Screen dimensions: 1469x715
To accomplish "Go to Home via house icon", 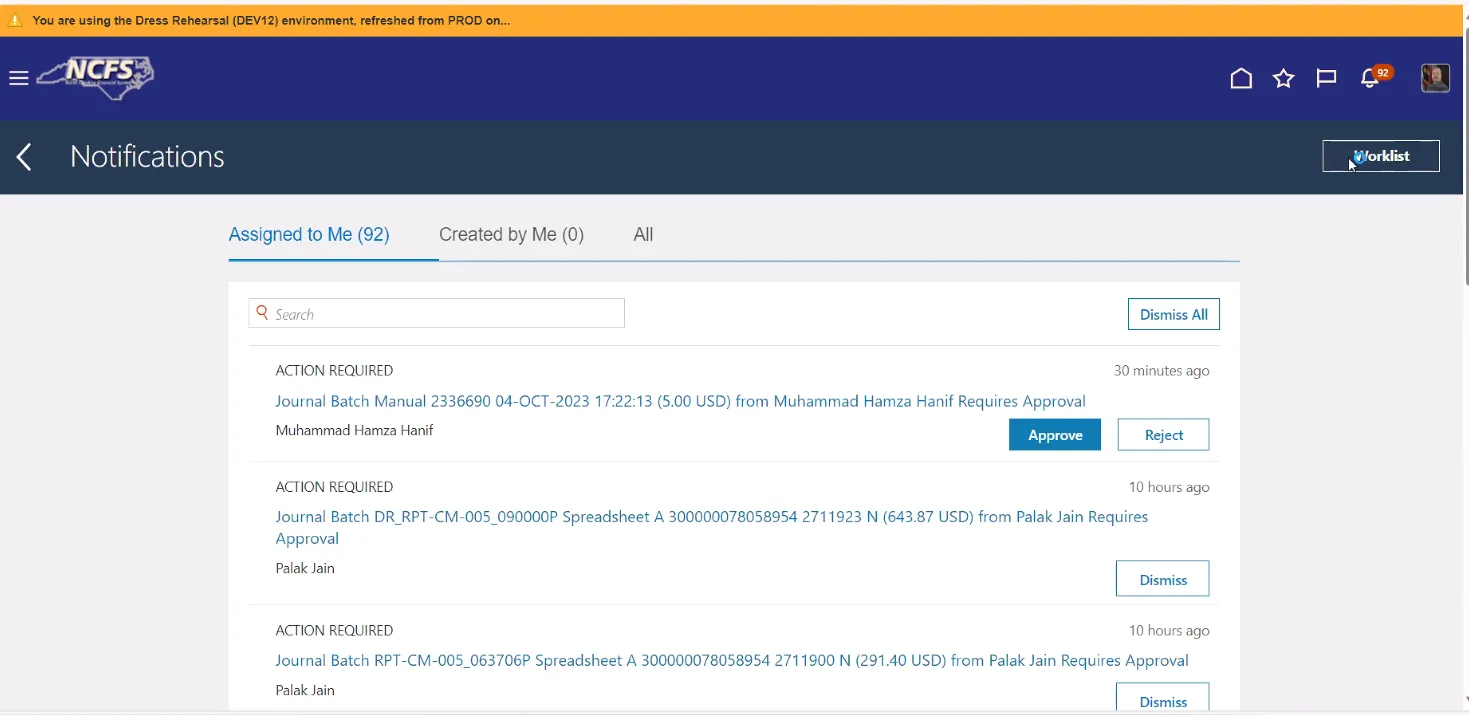I will [1241, 78].
